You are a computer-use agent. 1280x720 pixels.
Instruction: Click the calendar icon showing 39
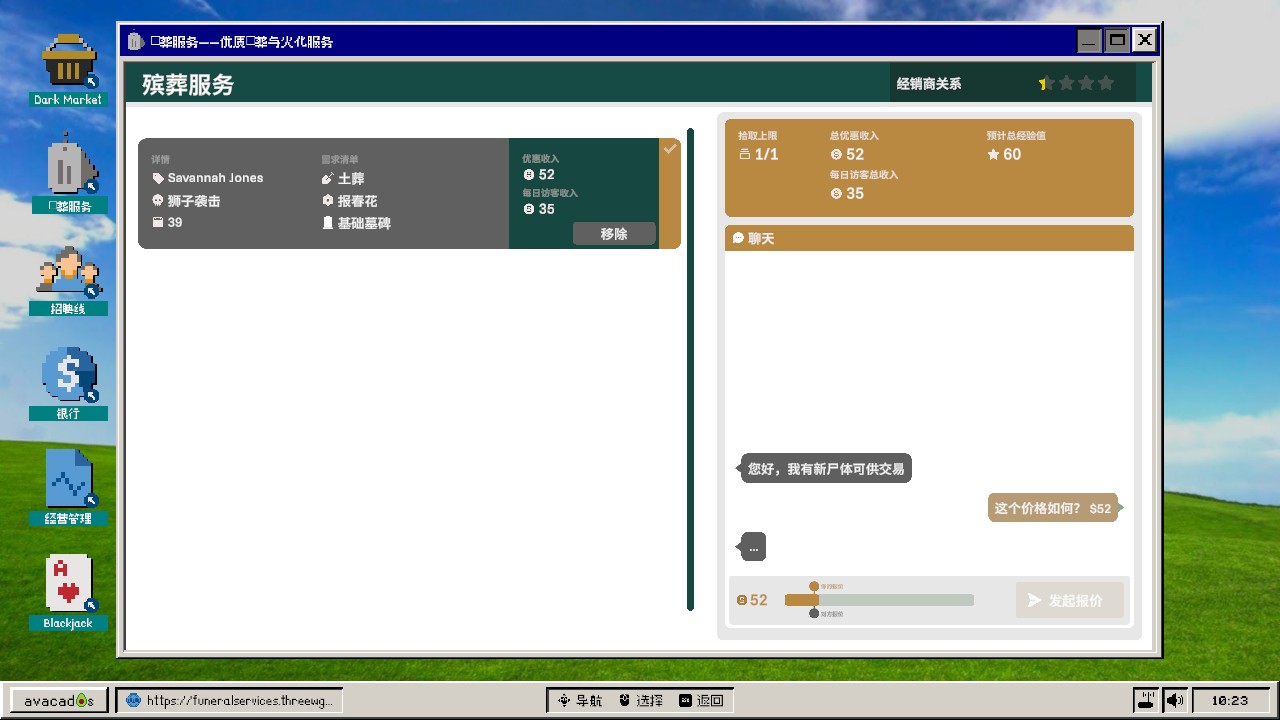tap(157, 222)
